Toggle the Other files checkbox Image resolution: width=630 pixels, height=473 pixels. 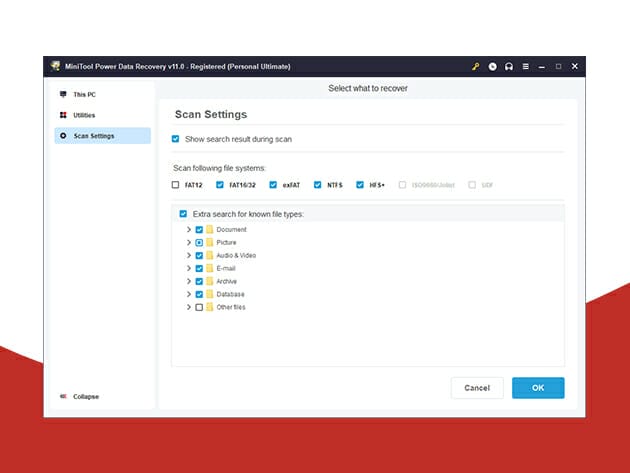pos(199,308)
